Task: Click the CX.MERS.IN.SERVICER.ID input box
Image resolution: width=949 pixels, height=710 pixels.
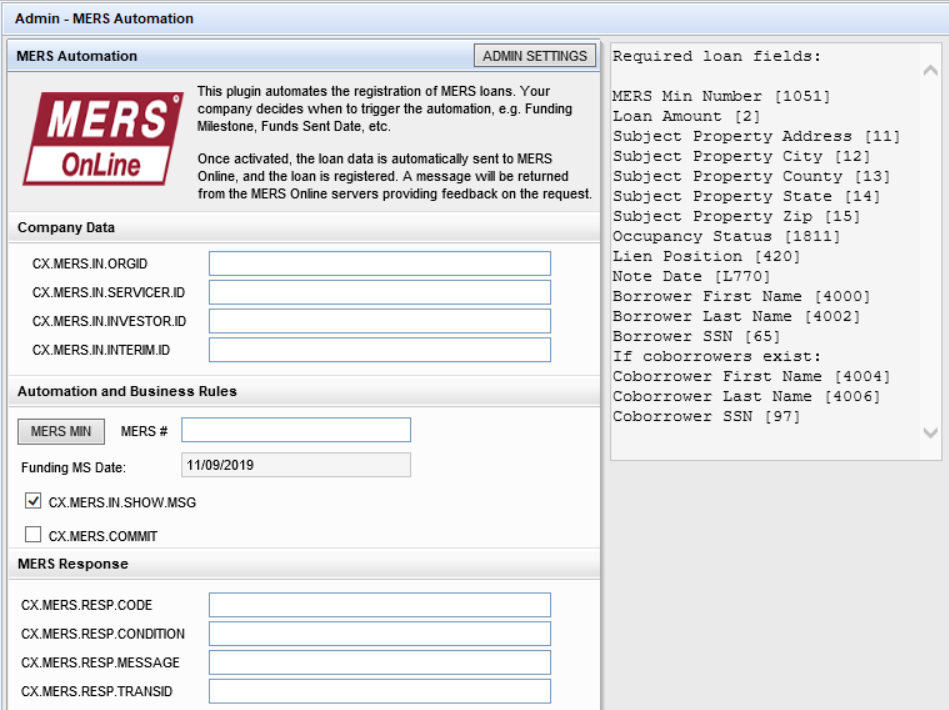Action: click(379, 293)
